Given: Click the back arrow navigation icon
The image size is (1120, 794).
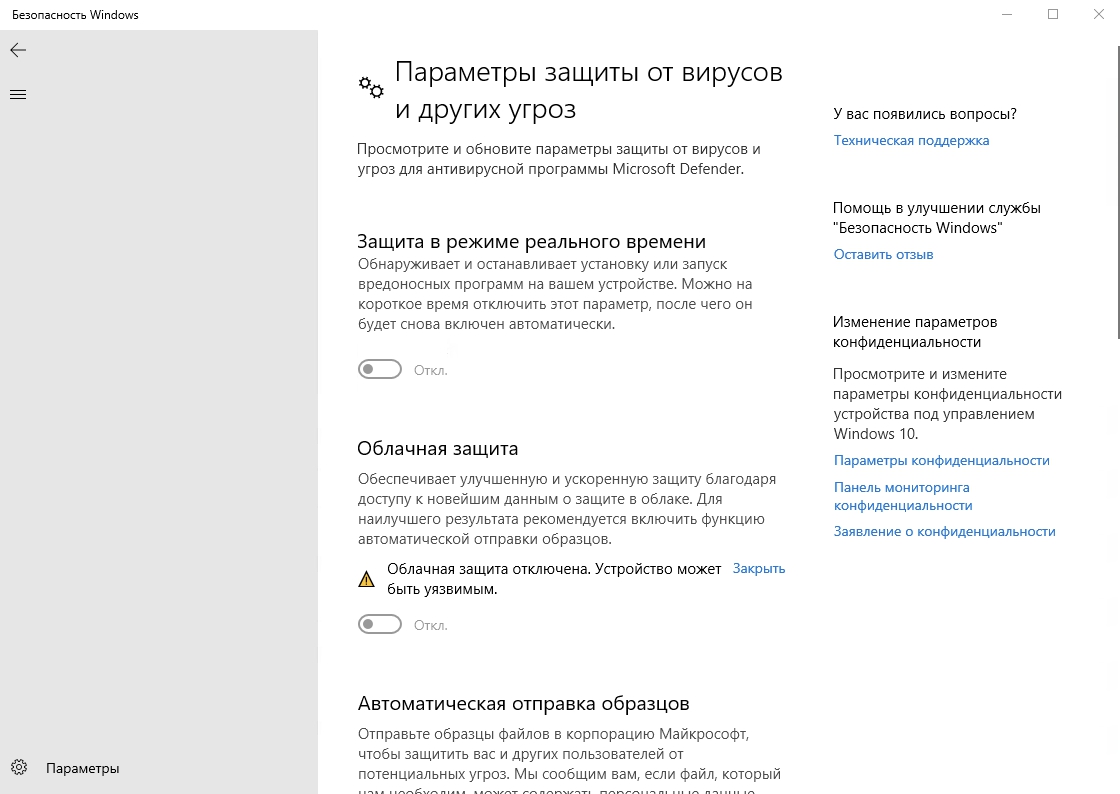Looking at the screenshot, I should (18, 50).
